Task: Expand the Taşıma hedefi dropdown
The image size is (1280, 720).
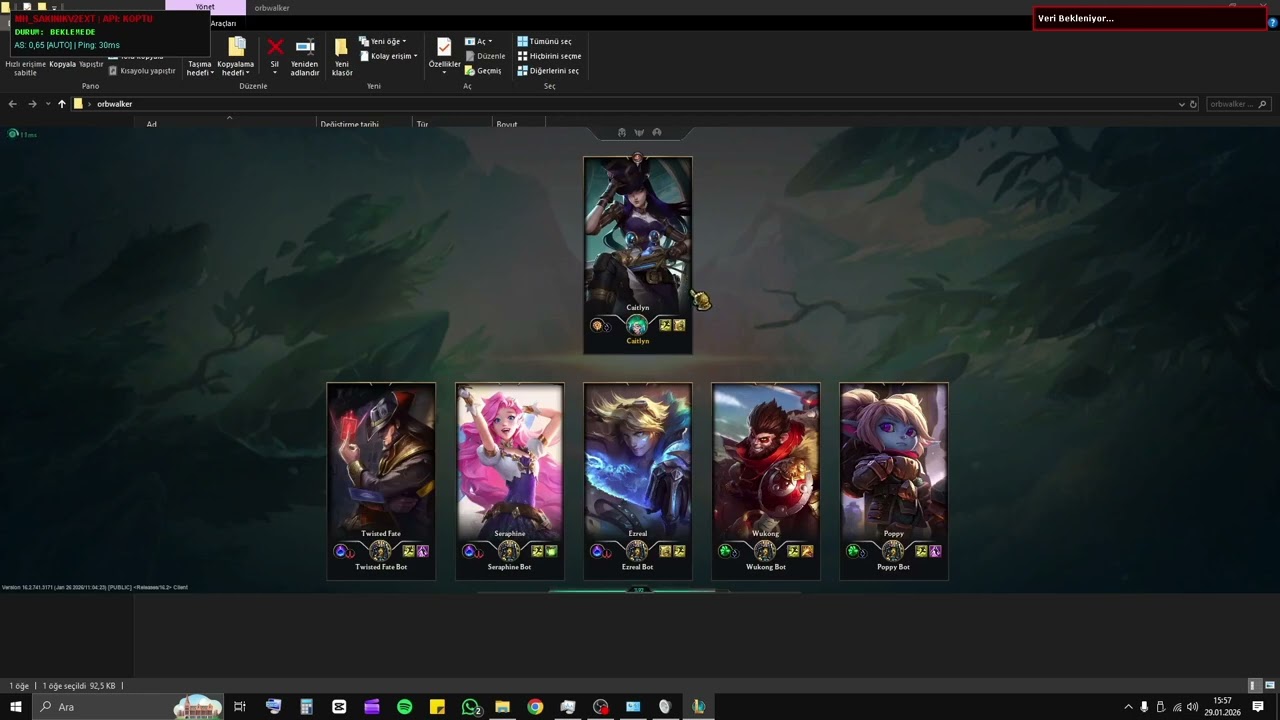Action: tap(200, 68)
